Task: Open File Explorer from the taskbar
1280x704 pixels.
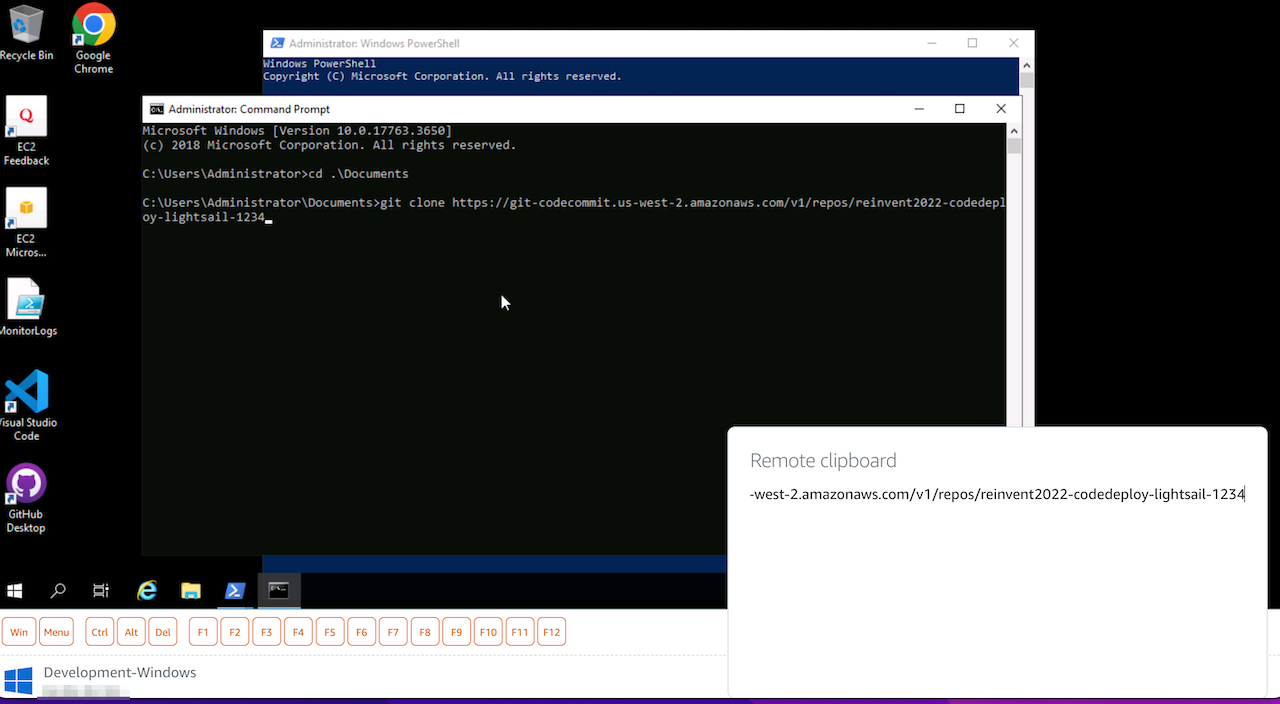Action: click(190, 591)
